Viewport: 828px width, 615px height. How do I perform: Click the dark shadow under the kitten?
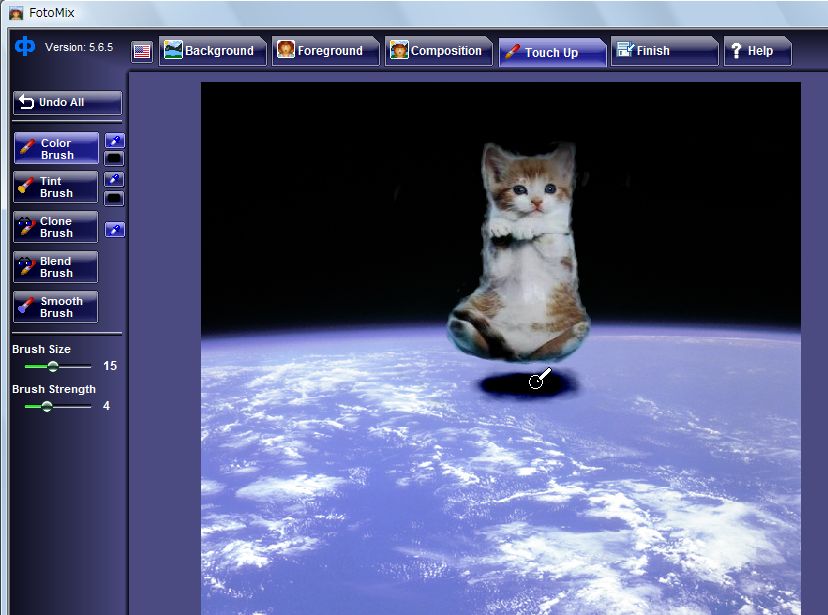(528, 384)
